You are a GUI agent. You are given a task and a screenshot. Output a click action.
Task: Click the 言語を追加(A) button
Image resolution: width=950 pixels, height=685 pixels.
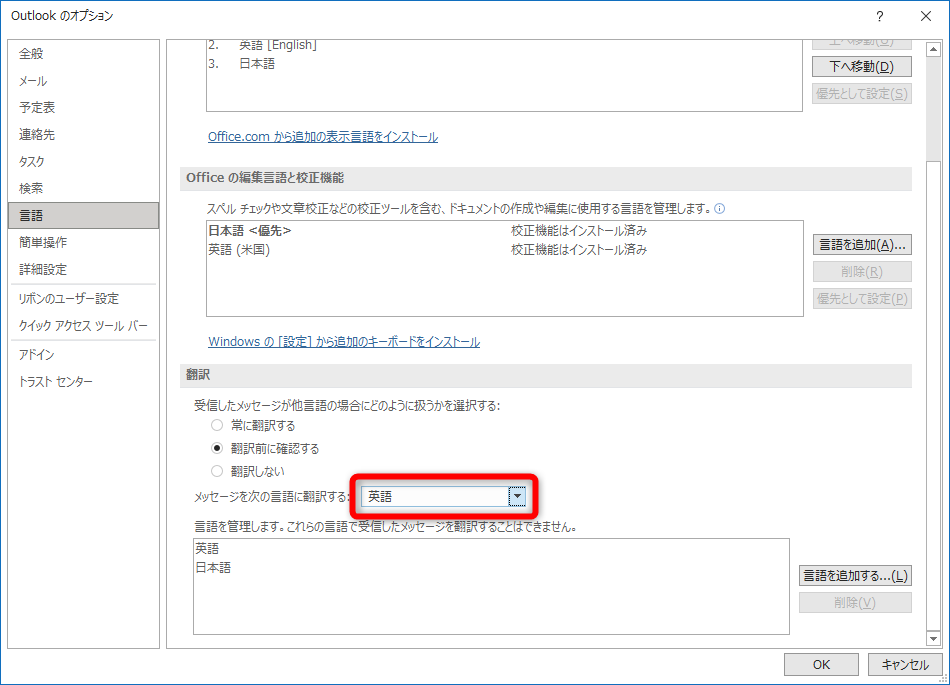[864, 244]
